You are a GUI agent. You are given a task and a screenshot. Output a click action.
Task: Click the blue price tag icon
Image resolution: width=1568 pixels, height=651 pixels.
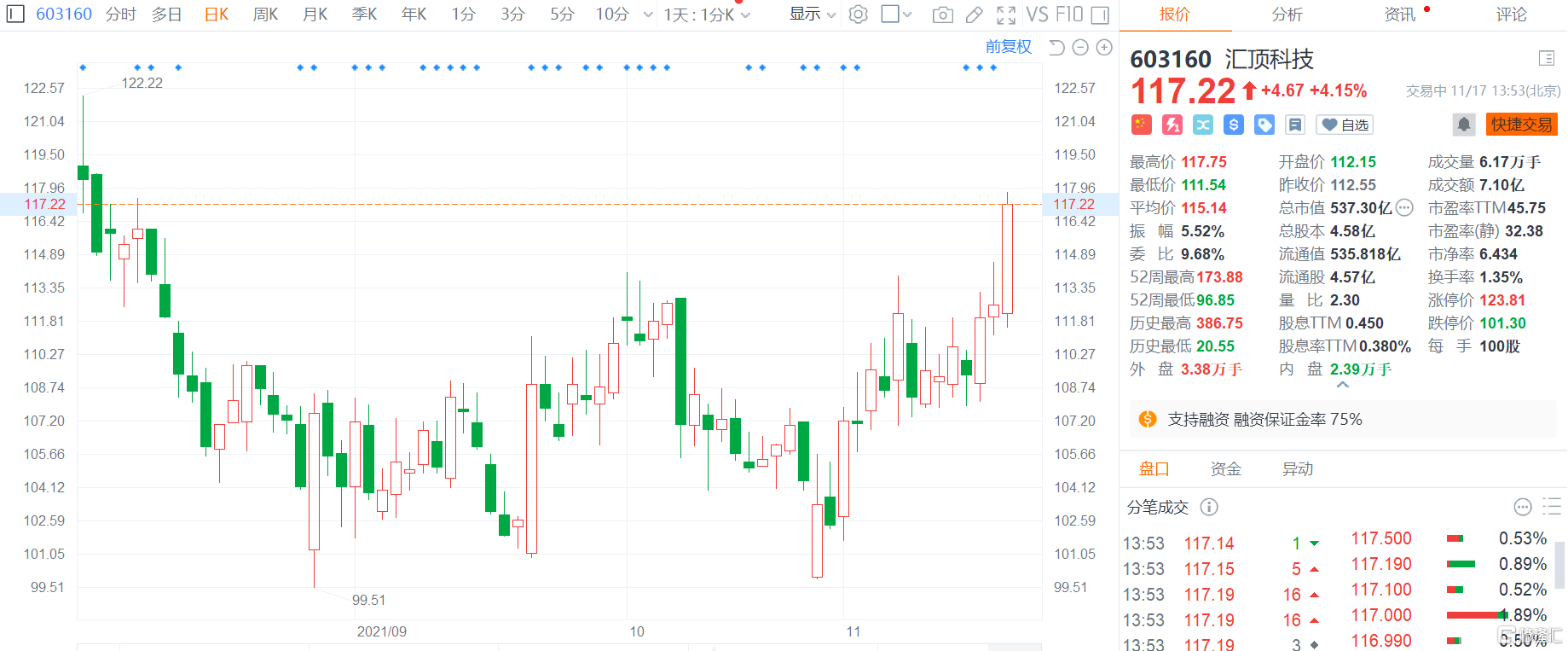[x=1264, y=125]
